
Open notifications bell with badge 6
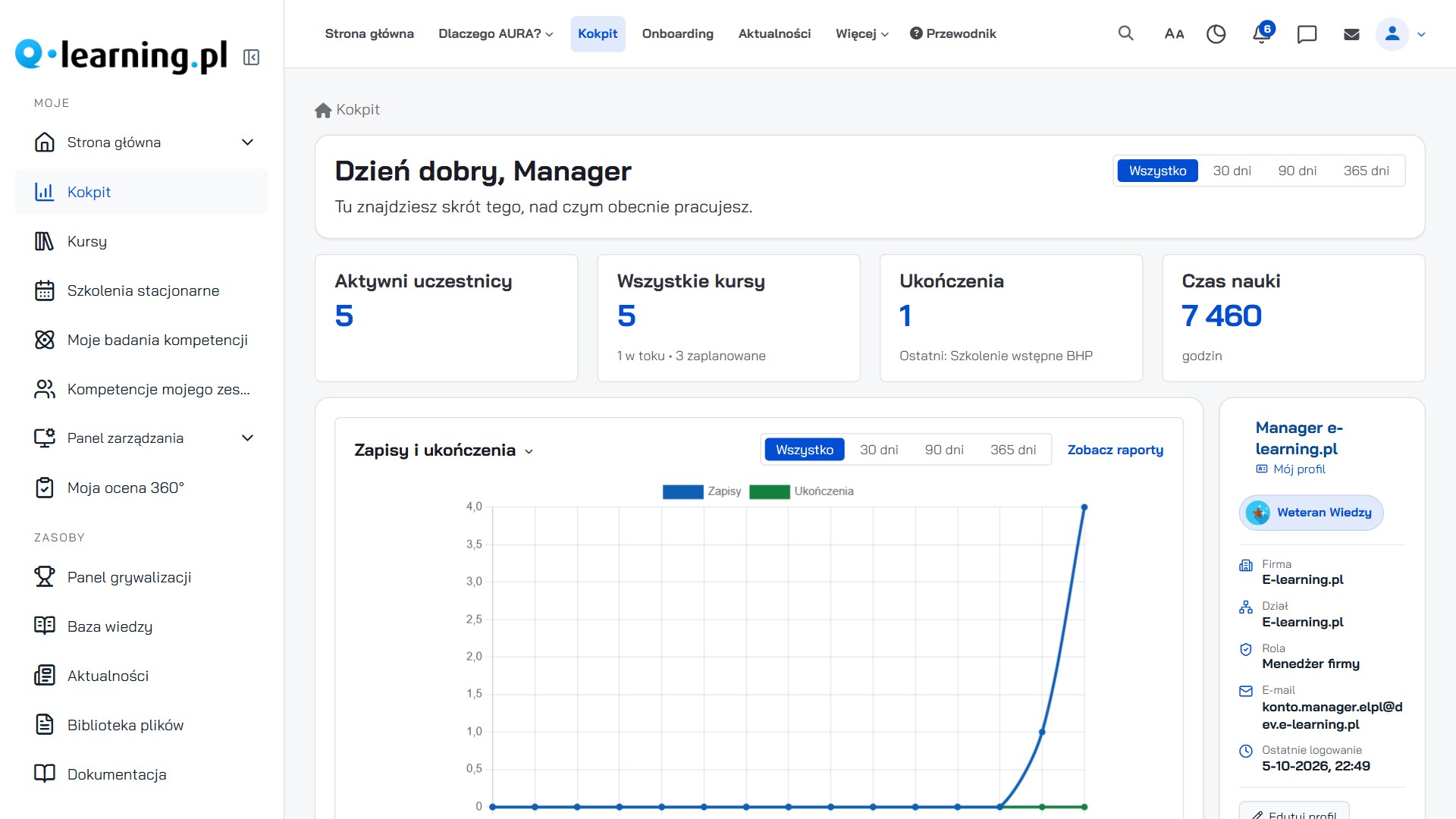click(1262, 33)
